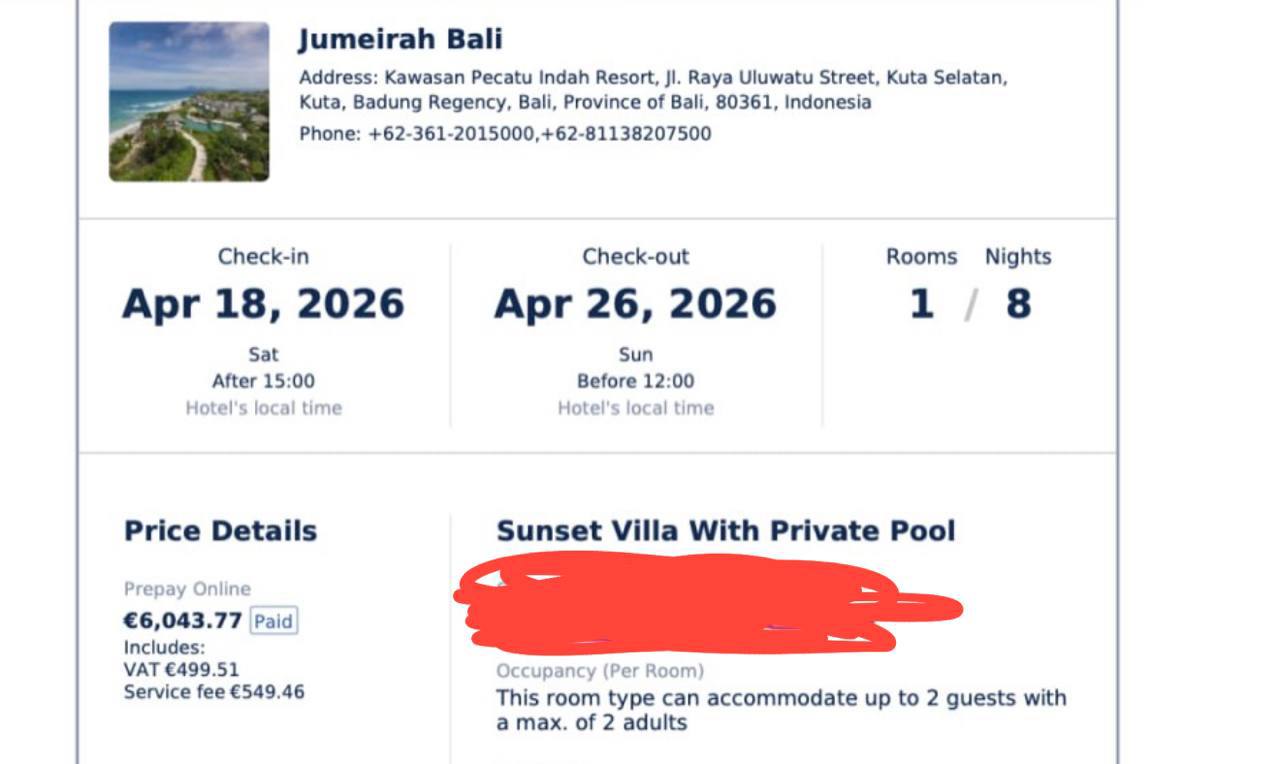This screenshot has width=1280, height=764.
Task: Click the total price €6,043.77
Action: click(x=183, y=621)
